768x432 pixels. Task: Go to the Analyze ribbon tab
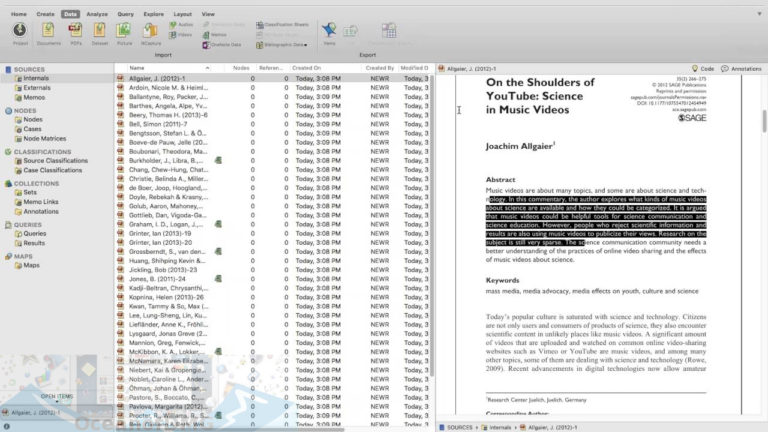coord(97,14)
